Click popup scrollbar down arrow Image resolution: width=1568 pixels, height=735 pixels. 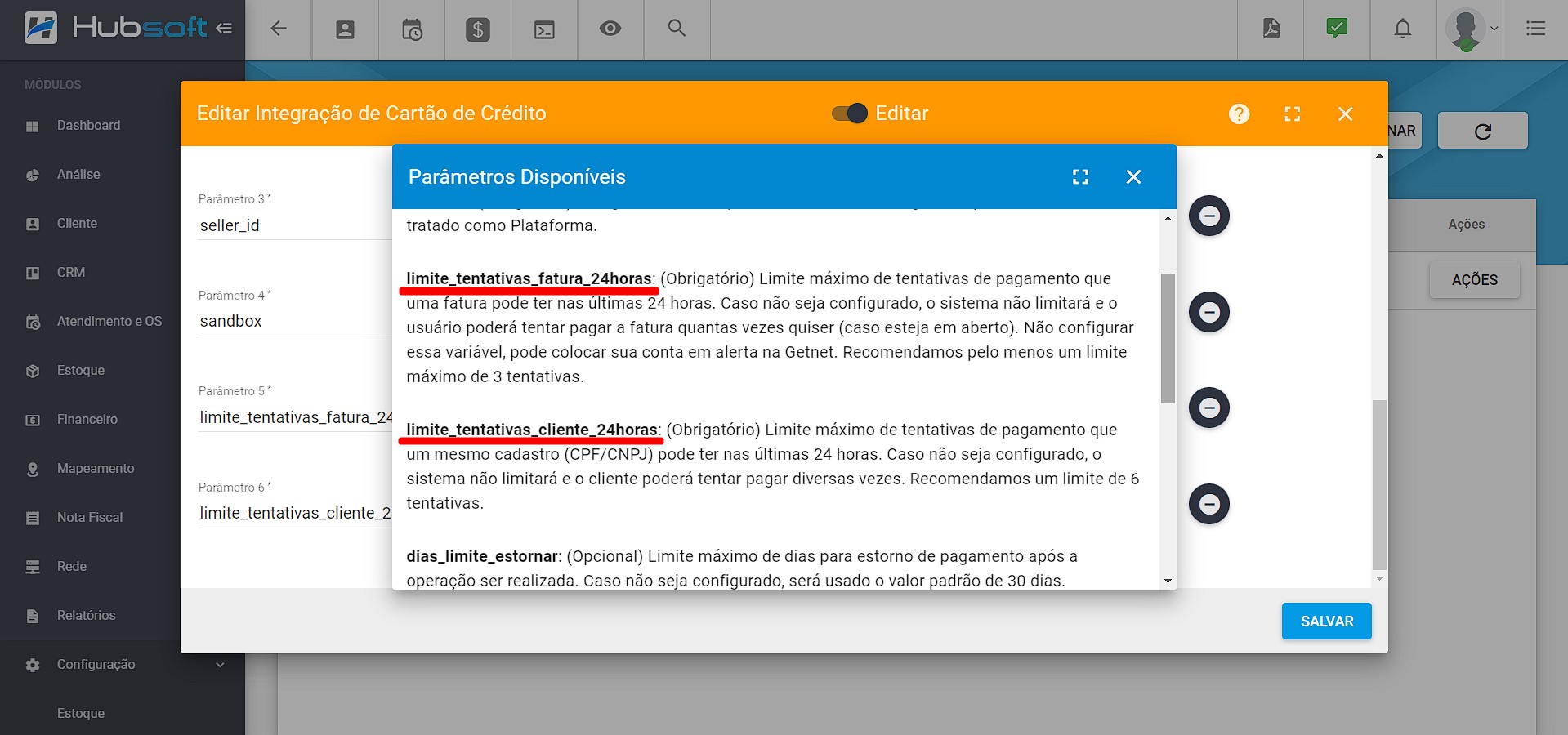point(1168,581)
